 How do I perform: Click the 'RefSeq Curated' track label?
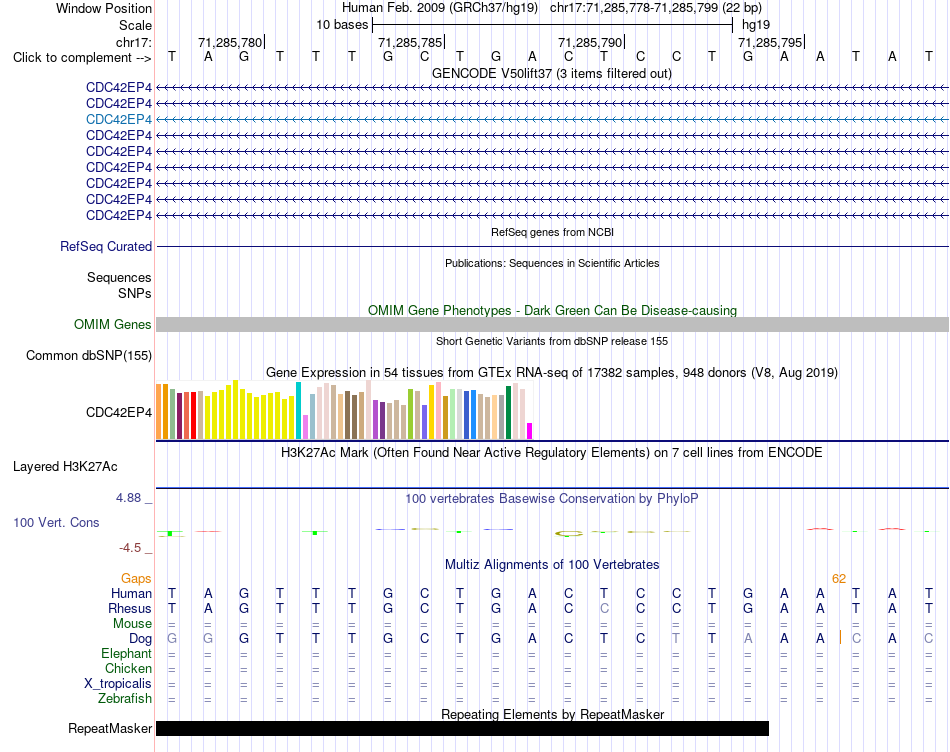pyautogui.click(x=106, y=247)
